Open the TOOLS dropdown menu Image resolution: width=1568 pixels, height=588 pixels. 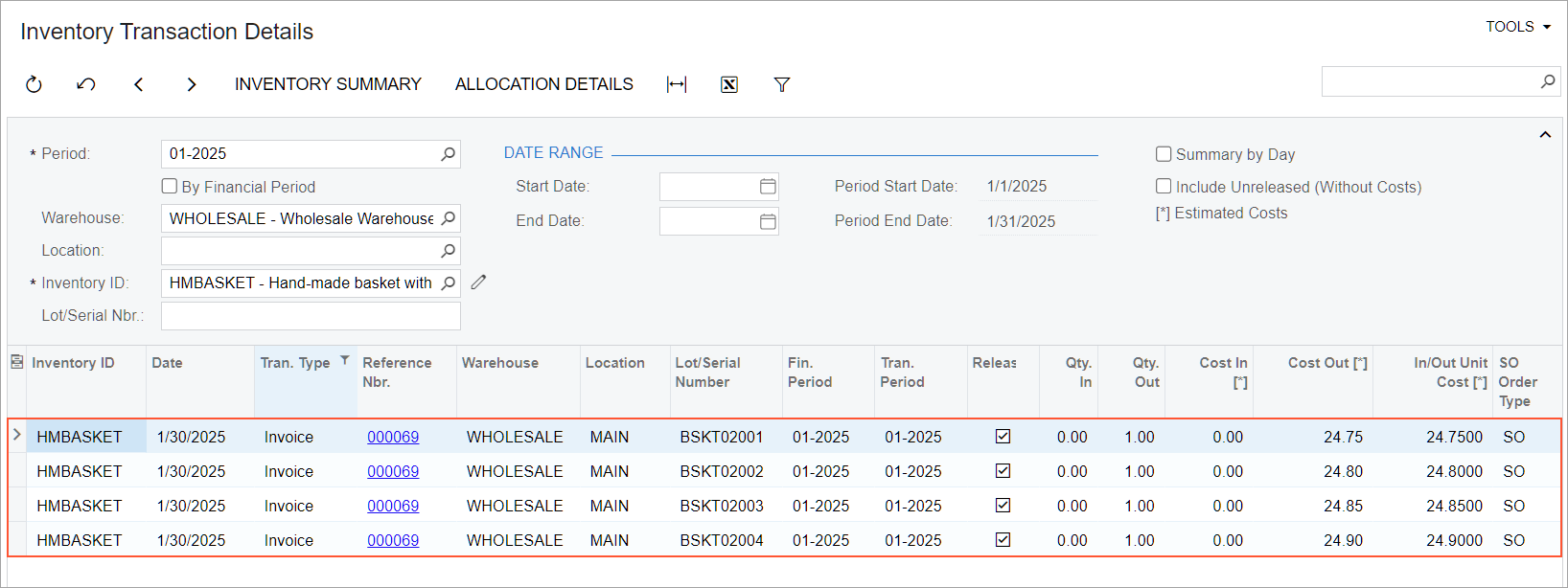(1517, 27)
